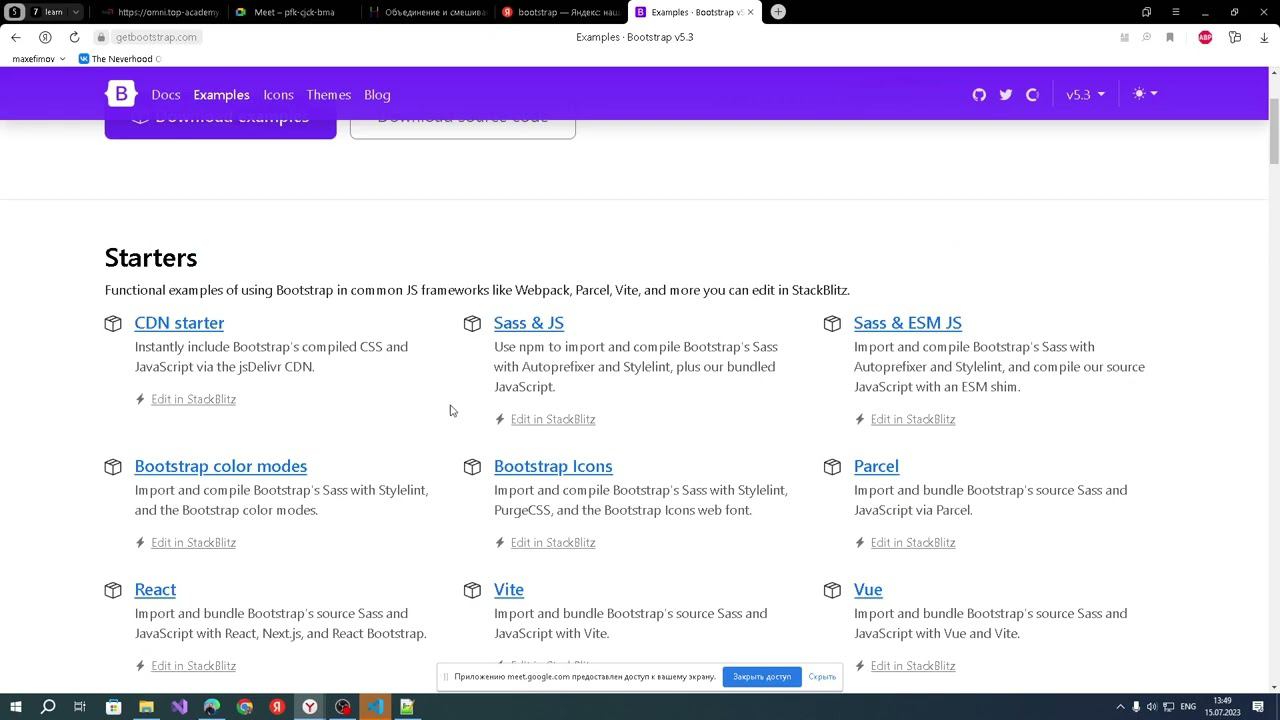Open the CDN starter example link
The image size is (1280, 720).
click(x=179, y=323)
